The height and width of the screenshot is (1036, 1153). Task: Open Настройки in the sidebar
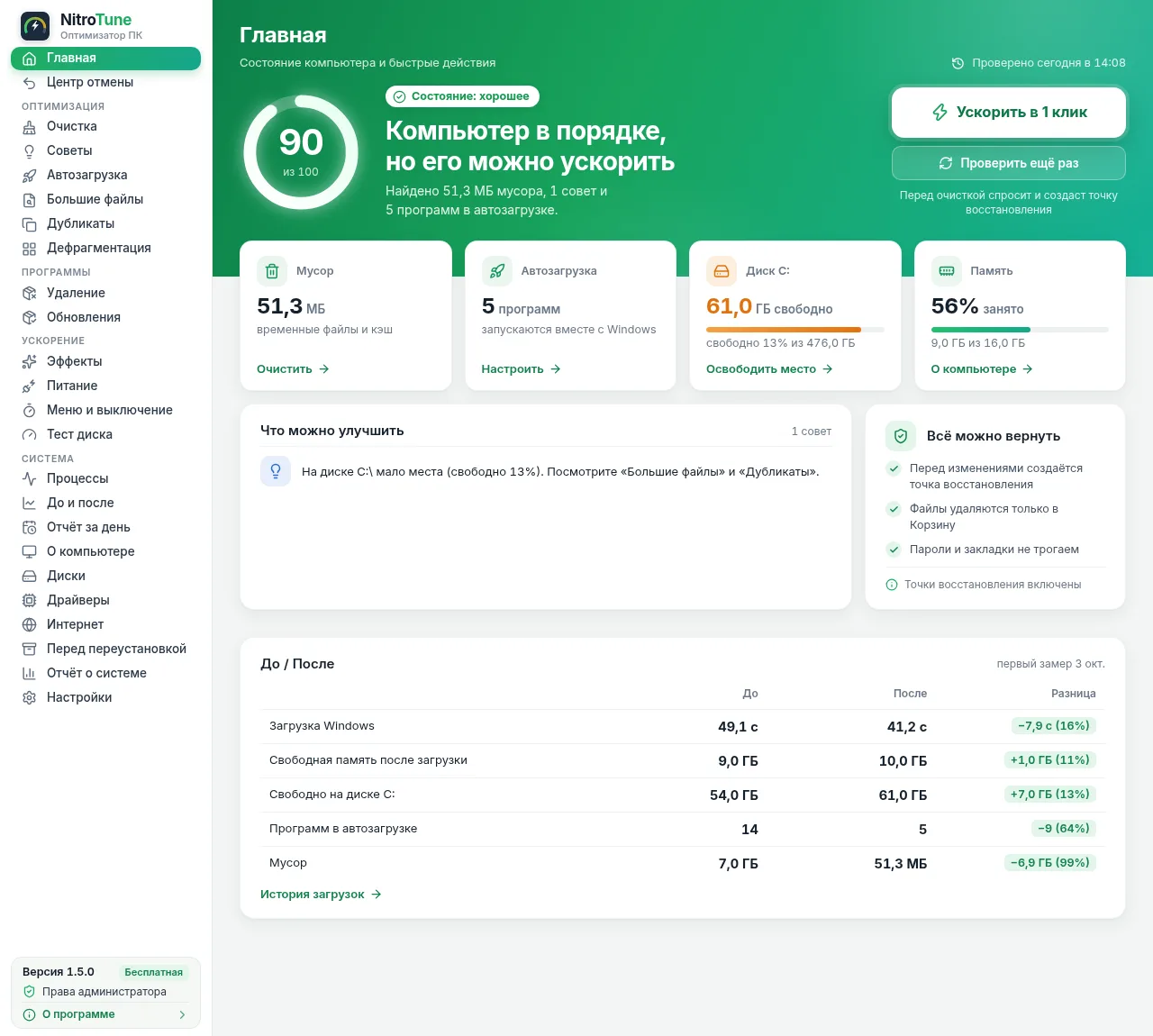pyautogui.click(x=105, y=697)
